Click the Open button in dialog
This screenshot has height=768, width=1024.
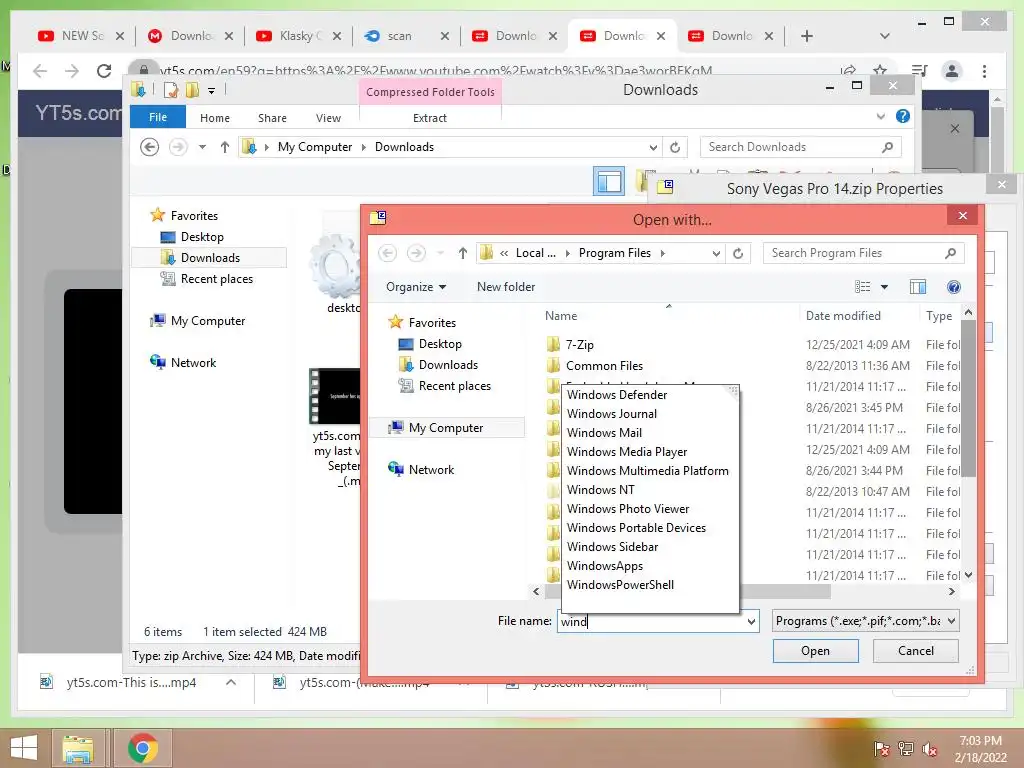click(x=815, y=650)
